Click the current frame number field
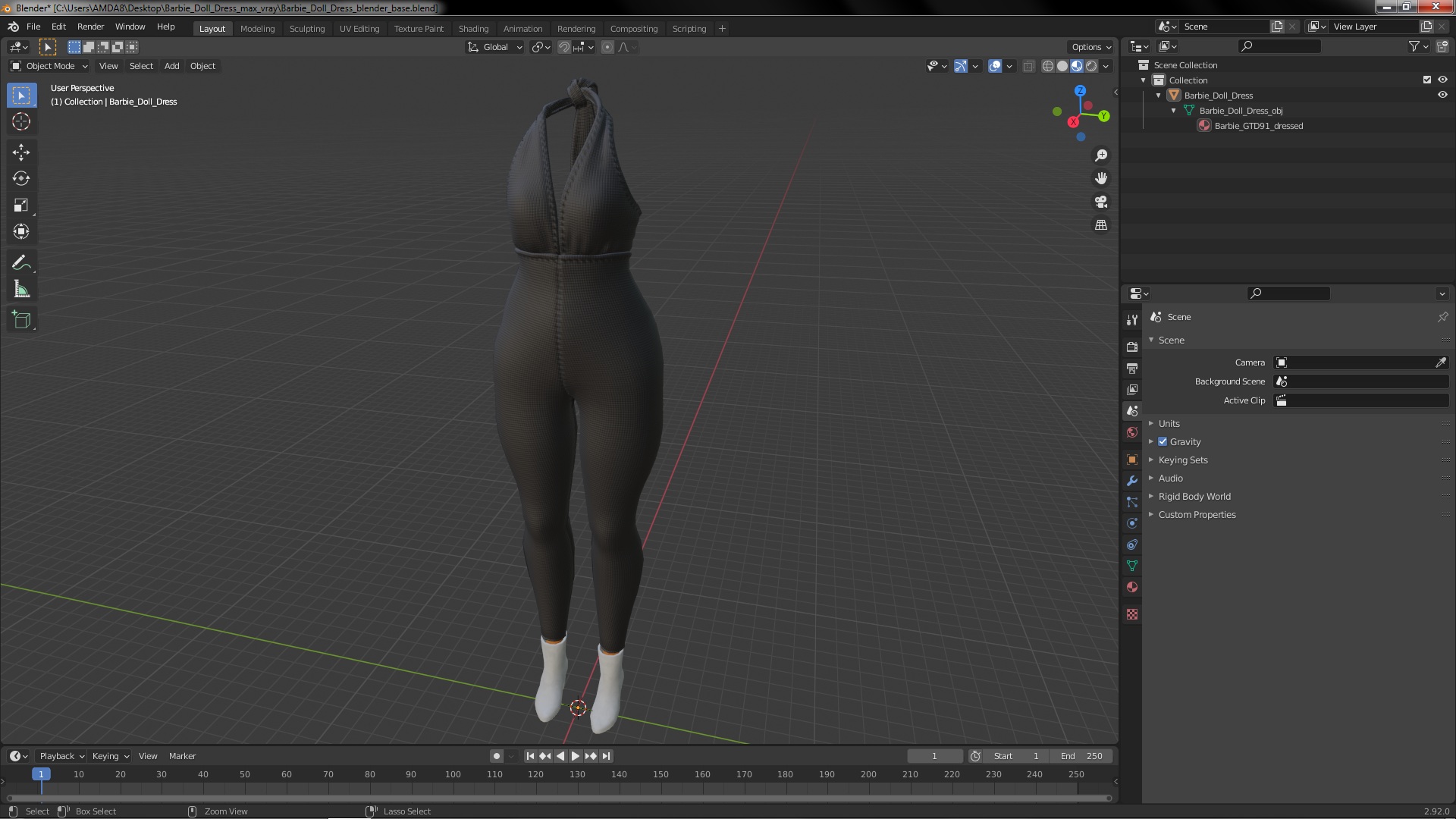The image size is (1456, 819). click(x=934, y=756)
